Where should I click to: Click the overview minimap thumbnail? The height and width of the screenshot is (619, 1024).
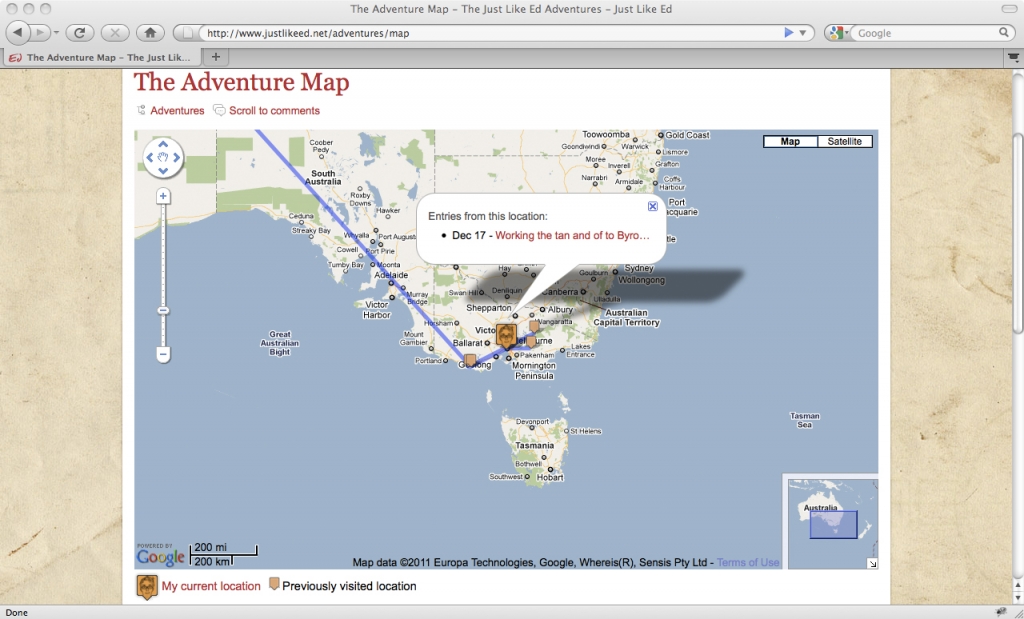pyautogui.click(x=833, y=524)
